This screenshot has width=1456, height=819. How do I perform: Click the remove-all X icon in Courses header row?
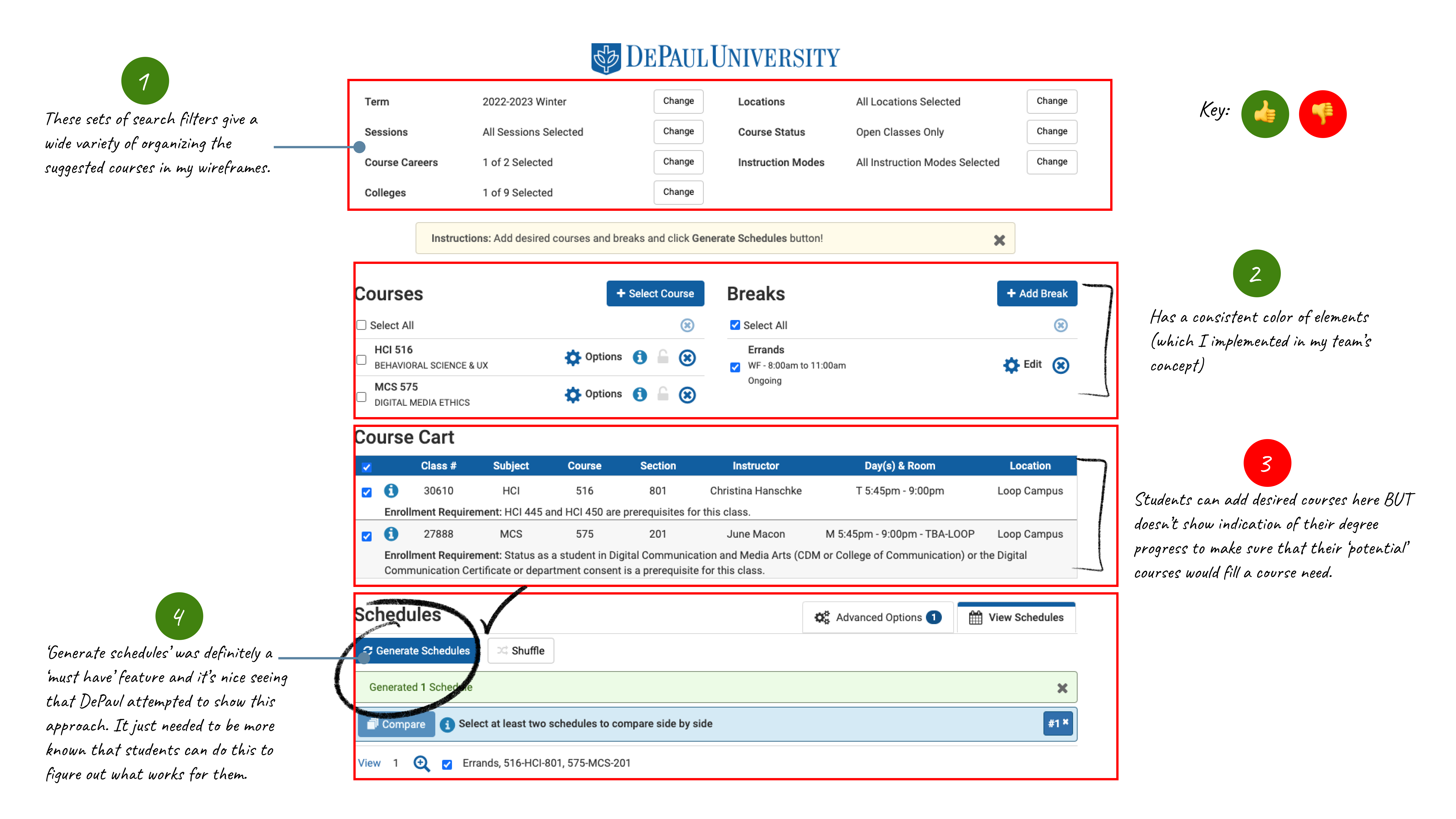pyautogui.click(x=687, y=326)
